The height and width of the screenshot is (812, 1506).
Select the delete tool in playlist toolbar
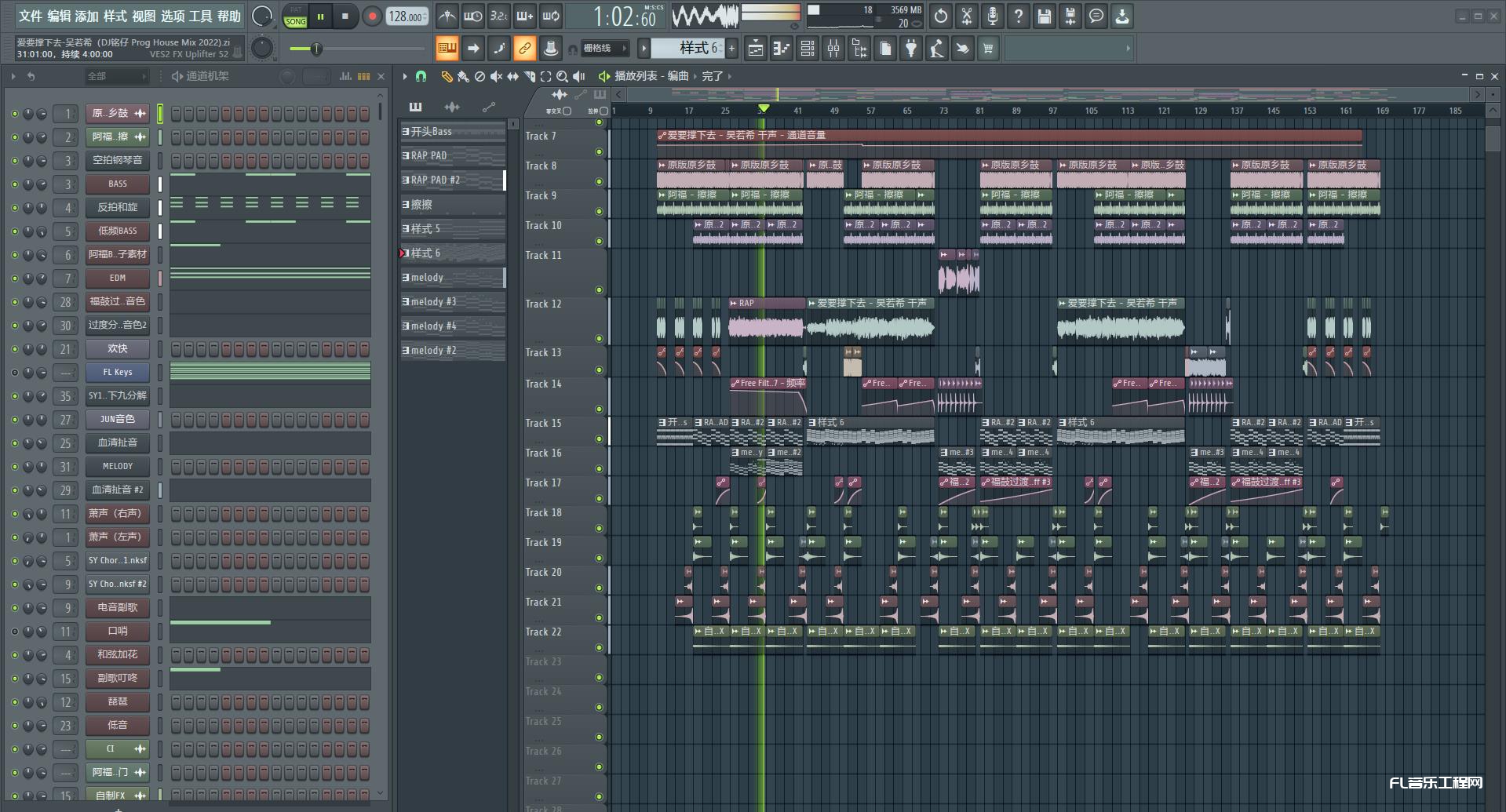pos(480,76)
